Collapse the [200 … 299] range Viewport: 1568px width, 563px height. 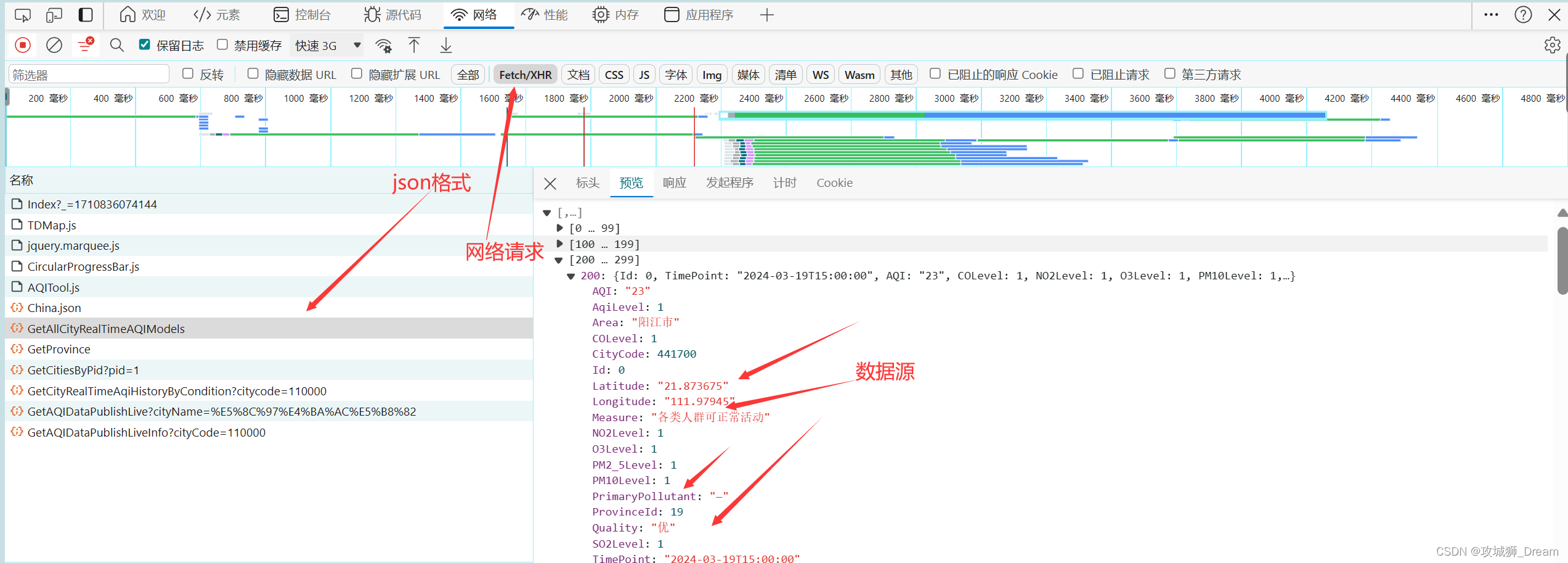[559, 260]
